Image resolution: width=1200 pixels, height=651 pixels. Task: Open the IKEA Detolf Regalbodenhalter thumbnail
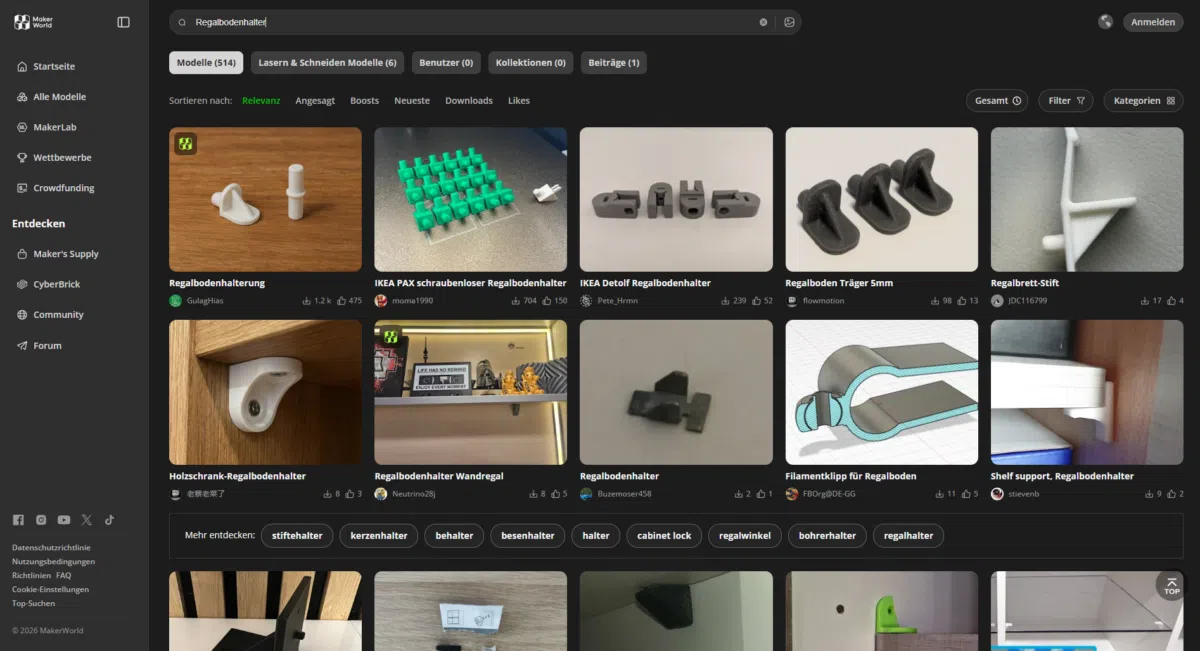(x=676, y=199)
